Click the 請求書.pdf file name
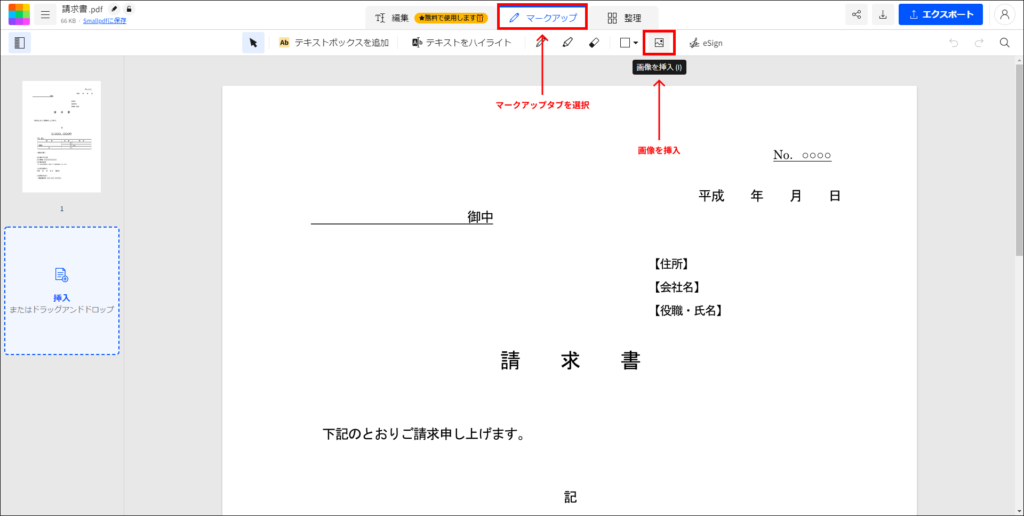The width and height of the screenshot is (1024, 516). coord(82,9)
